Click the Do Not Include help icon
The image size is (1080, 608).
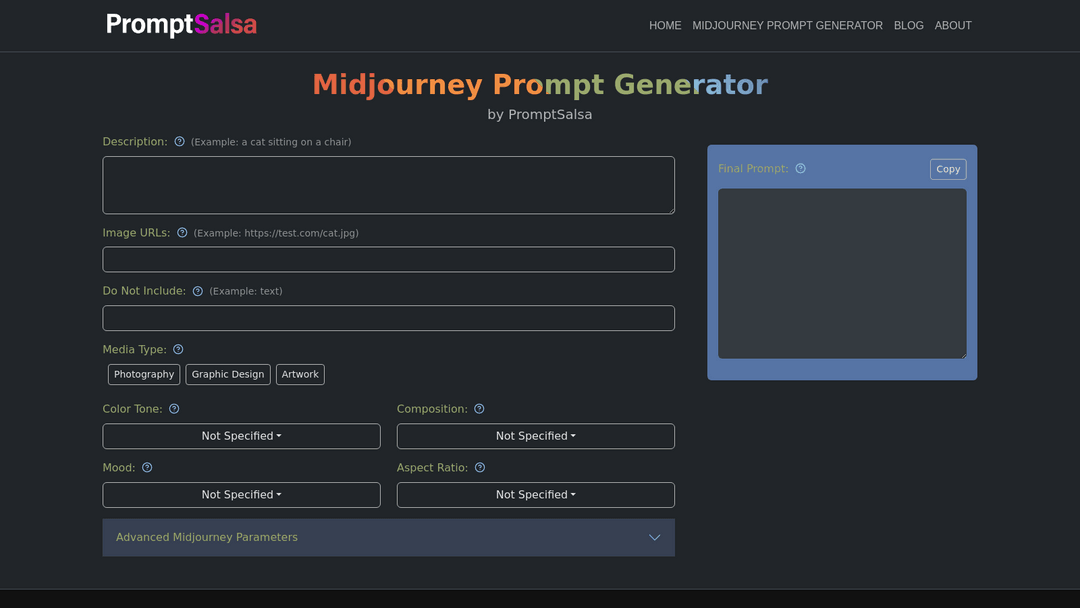click(198, 291)
